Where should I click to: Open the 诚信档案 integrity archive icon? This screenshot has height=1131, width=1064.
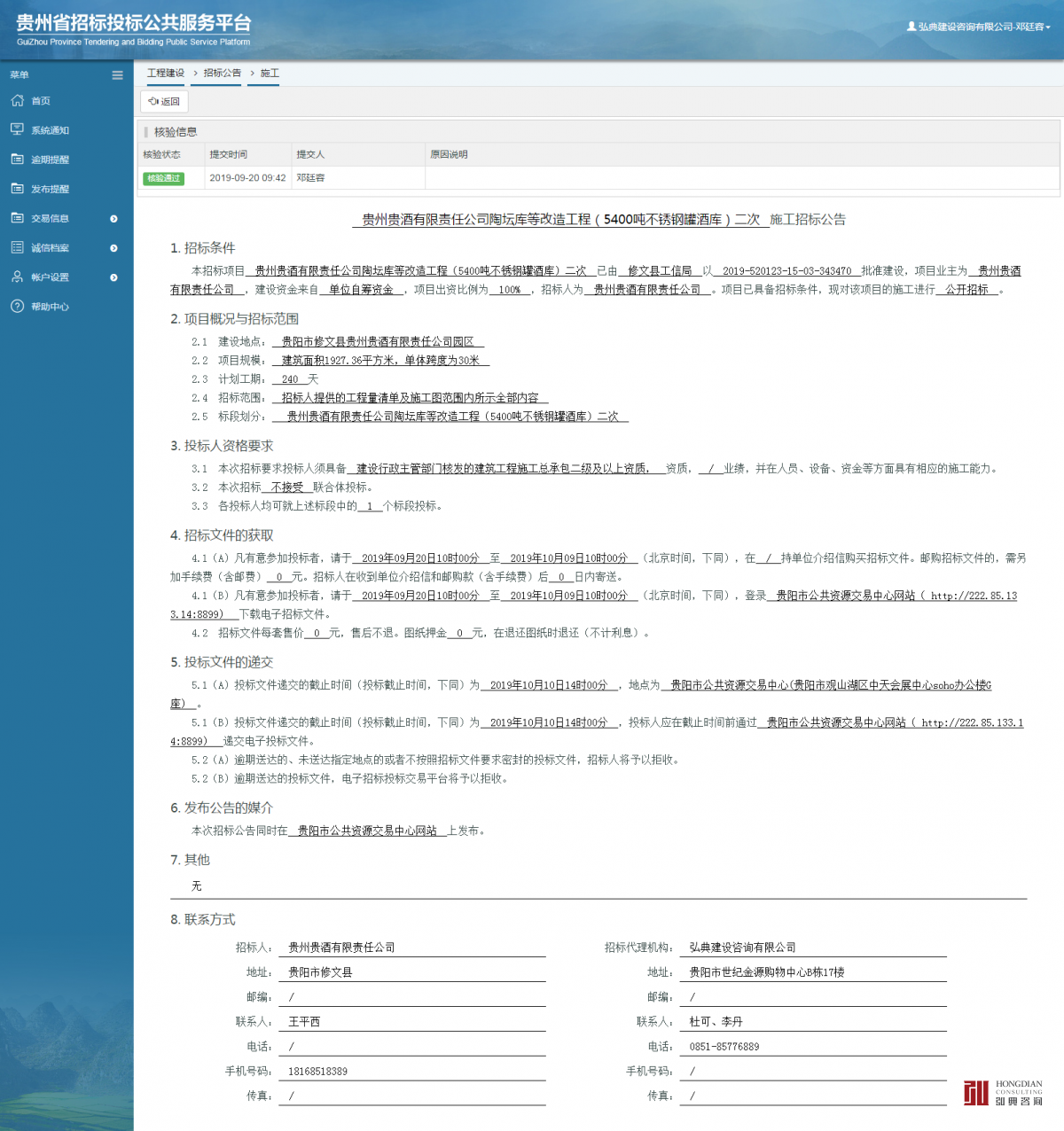(16, 247)
